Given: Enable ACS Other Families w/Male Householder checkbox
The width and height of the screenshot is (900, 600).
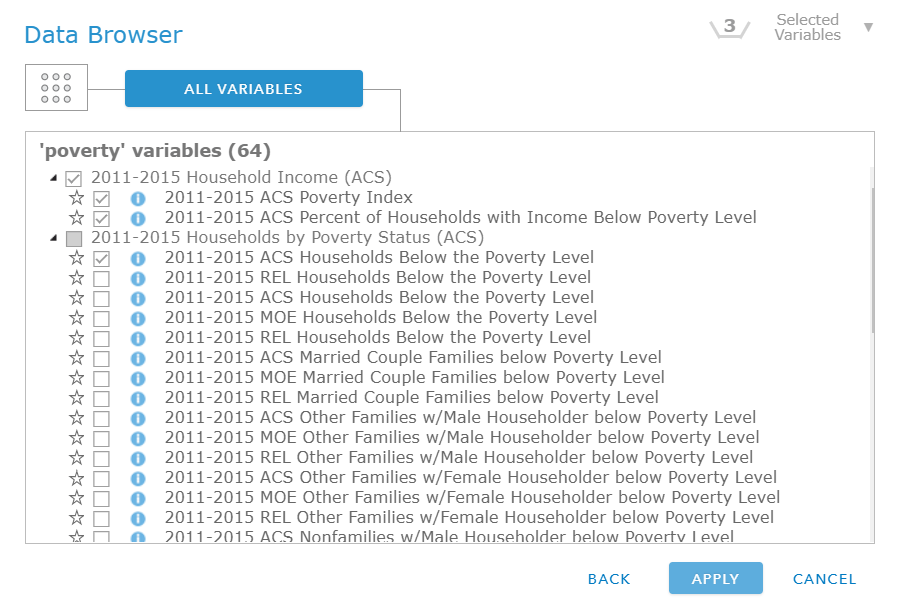Looking at the screenshot, I should (101, 418).
